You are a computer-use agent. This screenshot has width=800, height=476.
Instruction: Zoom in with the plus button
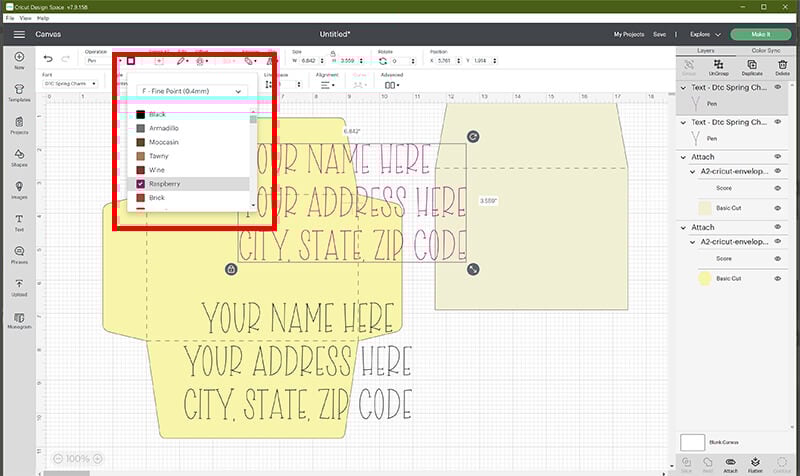pyautogui.click(x=97, y=459)
